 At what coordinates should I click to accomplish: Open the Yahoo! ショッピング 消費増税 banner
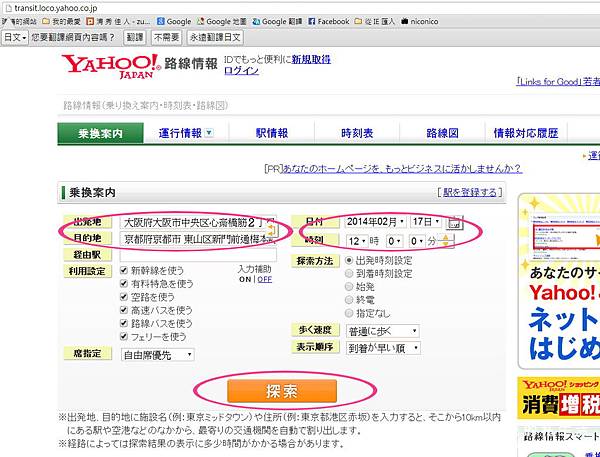[x=559, y=398]
